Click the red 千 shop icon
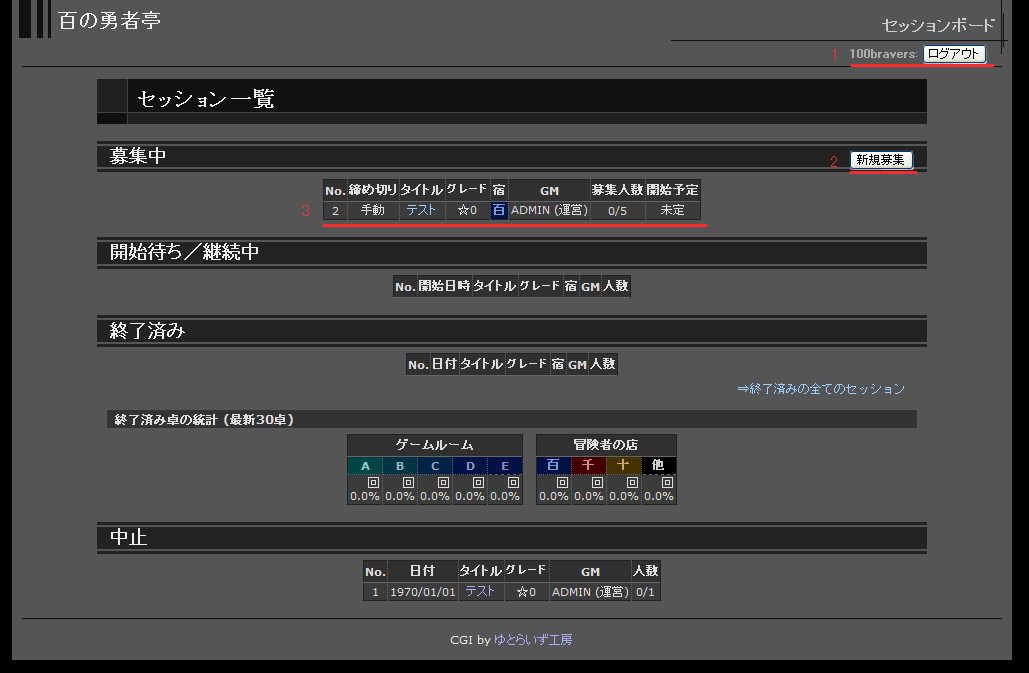Viewport: 1029px width, 673px height. 588,466
